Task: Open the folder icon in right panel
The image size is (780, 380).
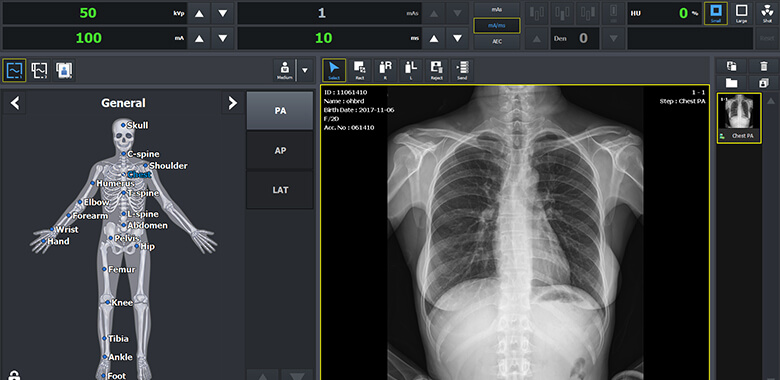Action: [731, 83]
